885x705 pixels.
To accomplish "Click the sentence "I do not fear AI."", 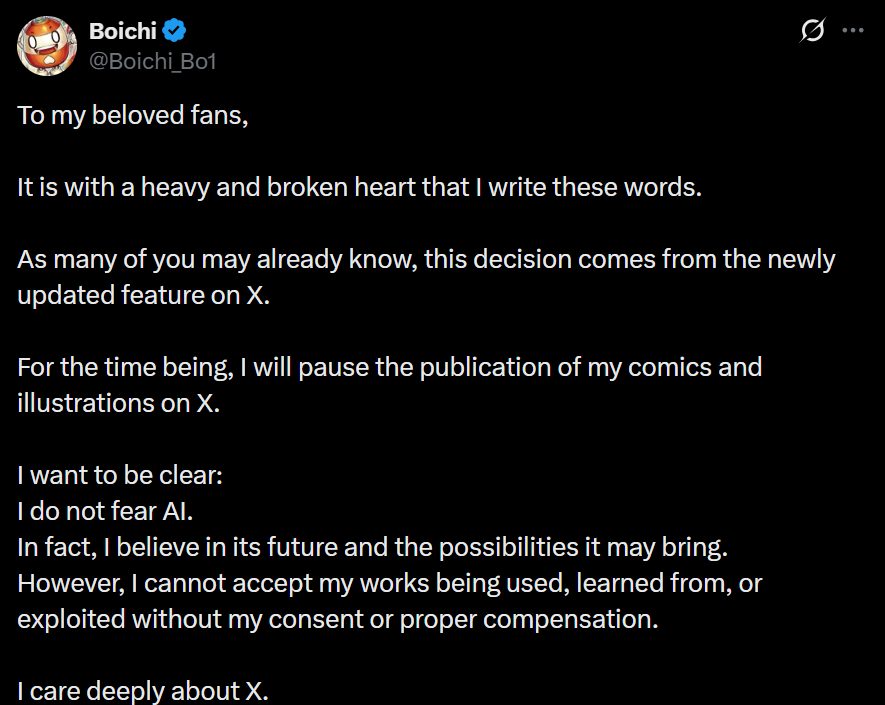I will 104,511.
